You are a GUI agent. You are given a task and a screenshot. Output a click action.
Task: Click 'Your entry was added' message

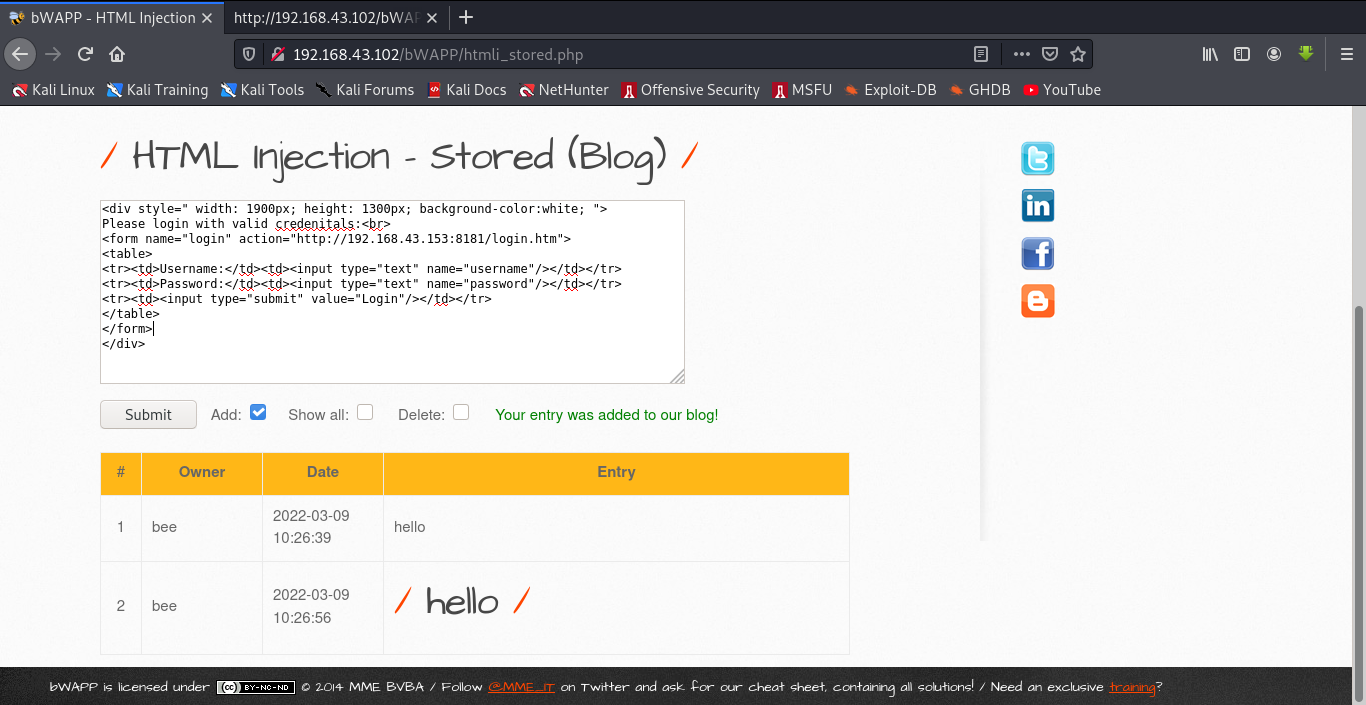tap(607, 414)
